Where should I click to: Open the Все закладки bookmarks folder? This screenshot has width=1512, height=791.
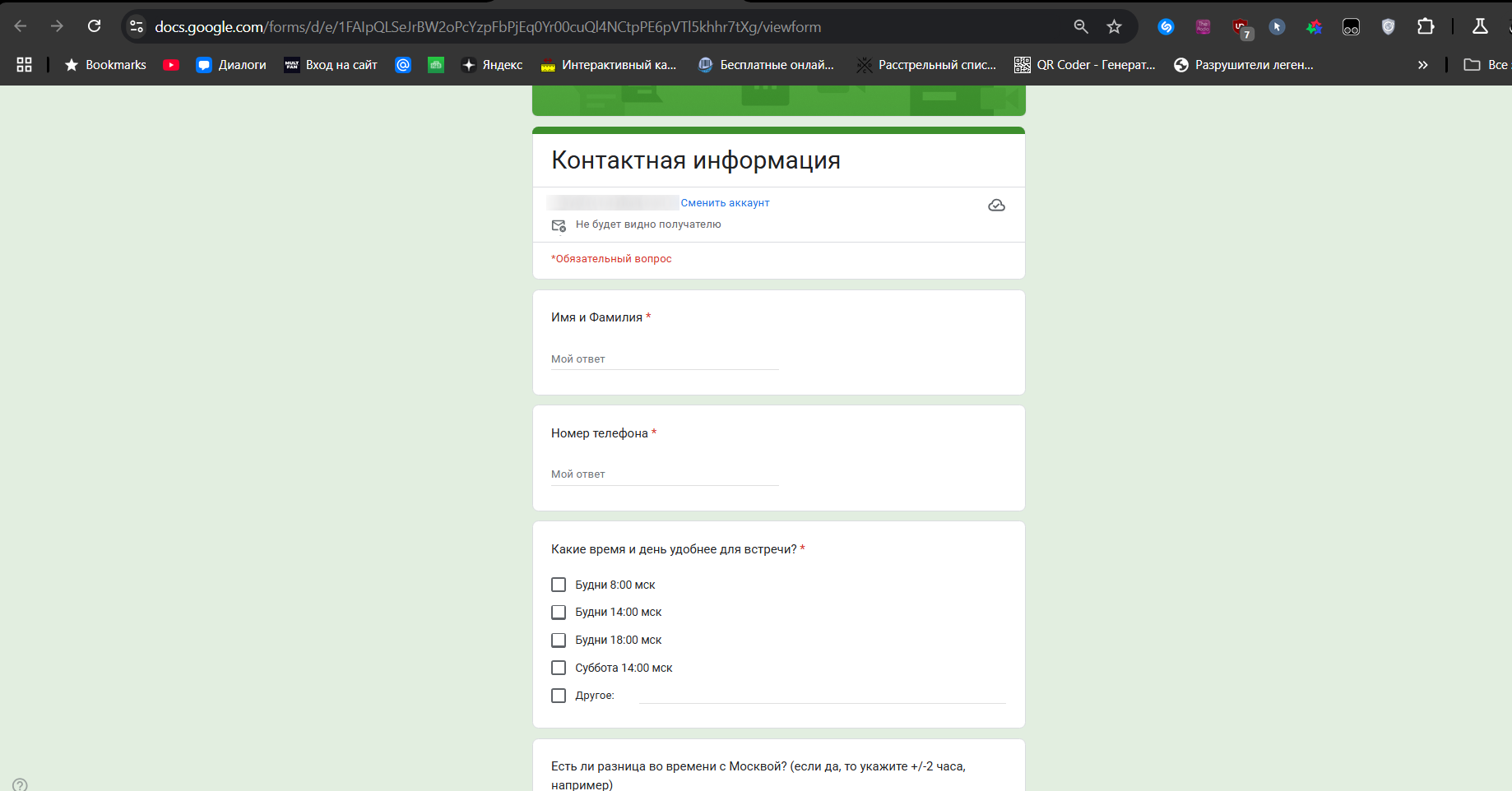tap(1486, 65)
